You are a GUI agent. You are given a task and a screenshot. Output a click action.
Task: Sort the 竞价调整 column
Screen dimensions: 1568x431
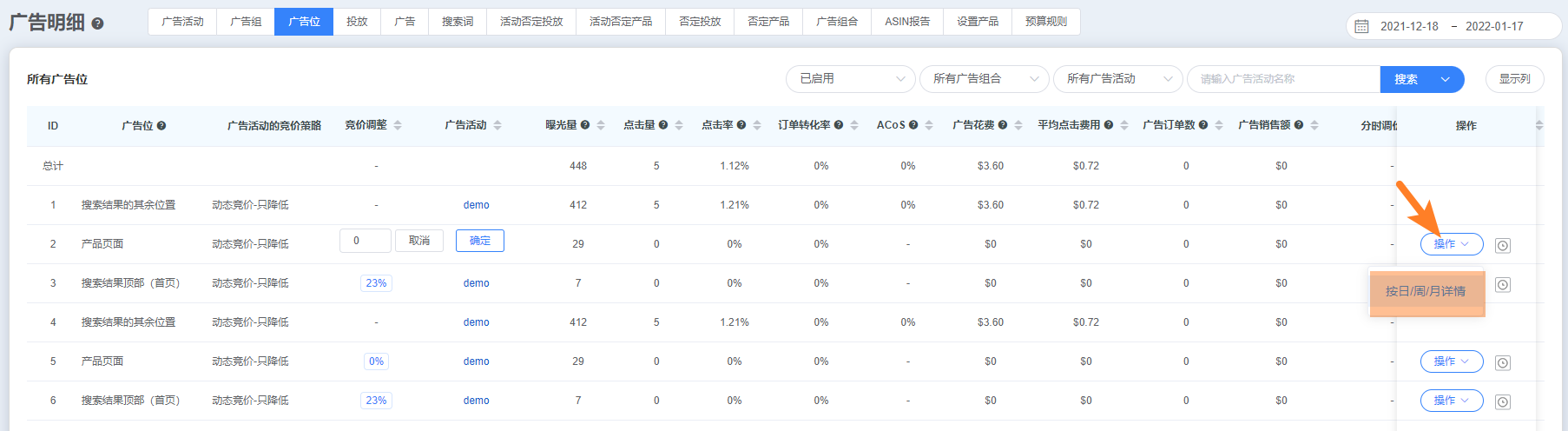[398, 125]
